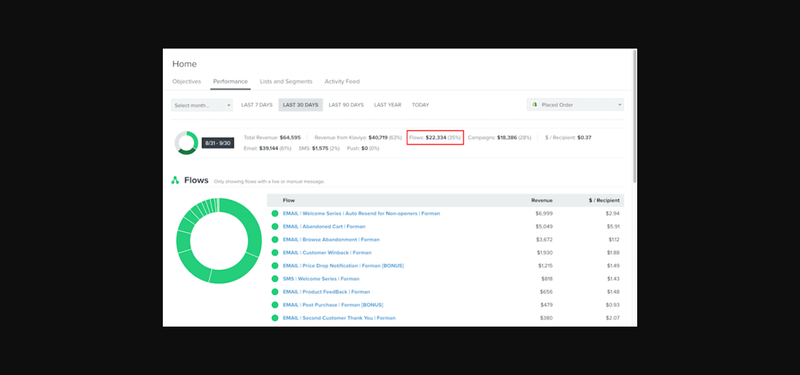Click the Shopify icon in Placed Order dropdown
The image size is (800, 375).
[535, 105]
